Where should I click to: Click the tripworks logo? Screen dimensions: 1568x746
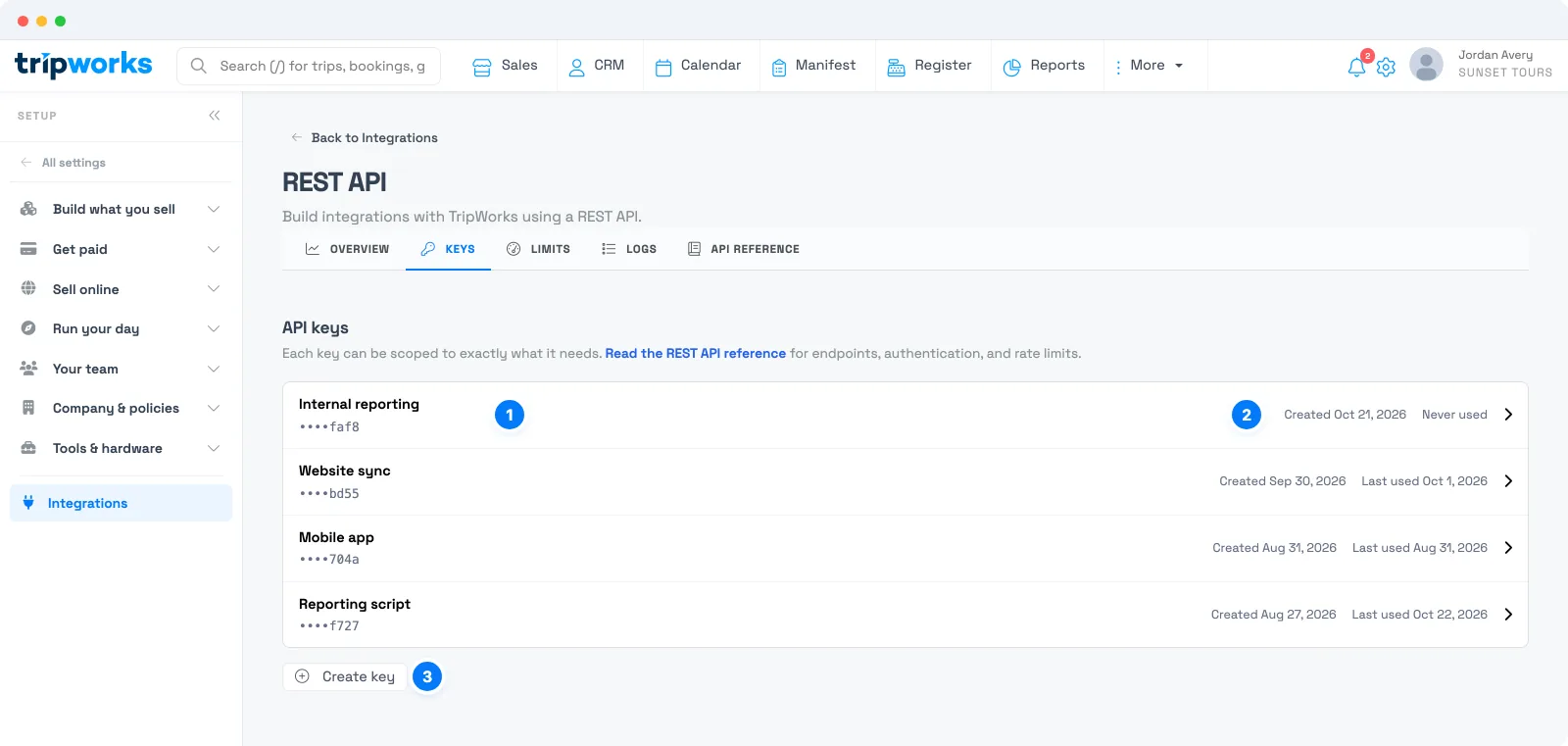click(83, 65)
